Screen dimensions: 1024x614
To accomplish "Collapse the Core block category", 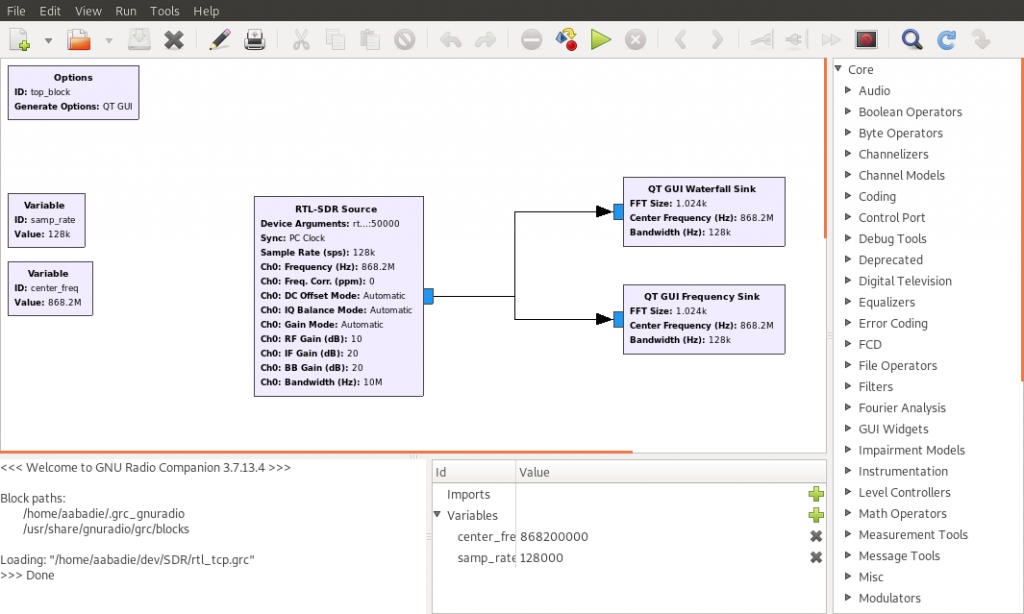I will 839,68.
